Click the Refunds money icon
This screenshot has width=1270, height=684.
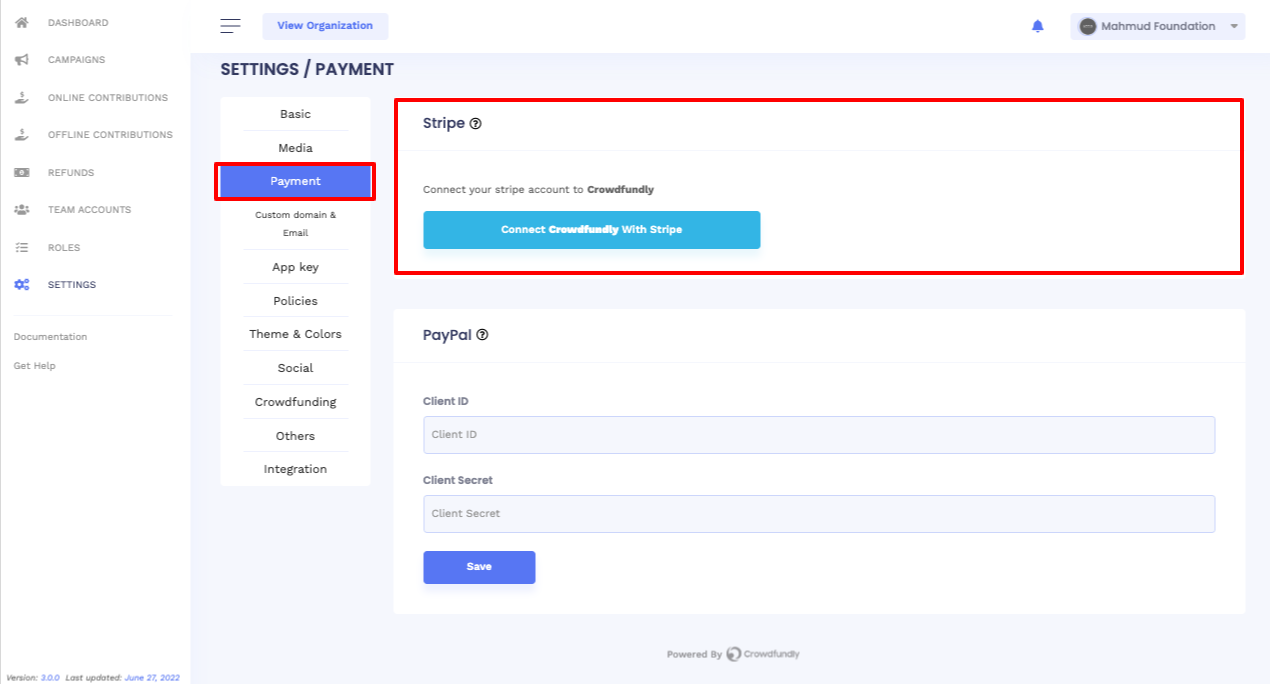click(x=21, y=172)
